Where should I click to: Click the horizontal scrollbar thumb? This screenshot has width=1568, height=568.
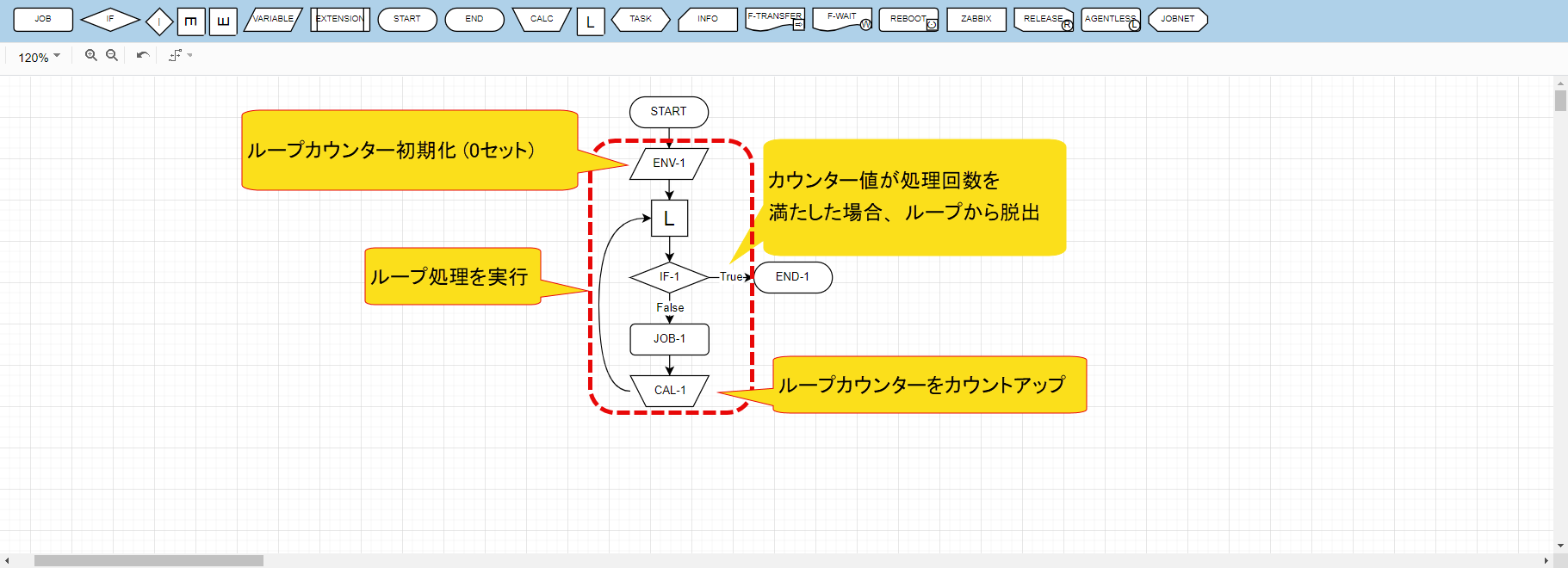tap(148, 560)
